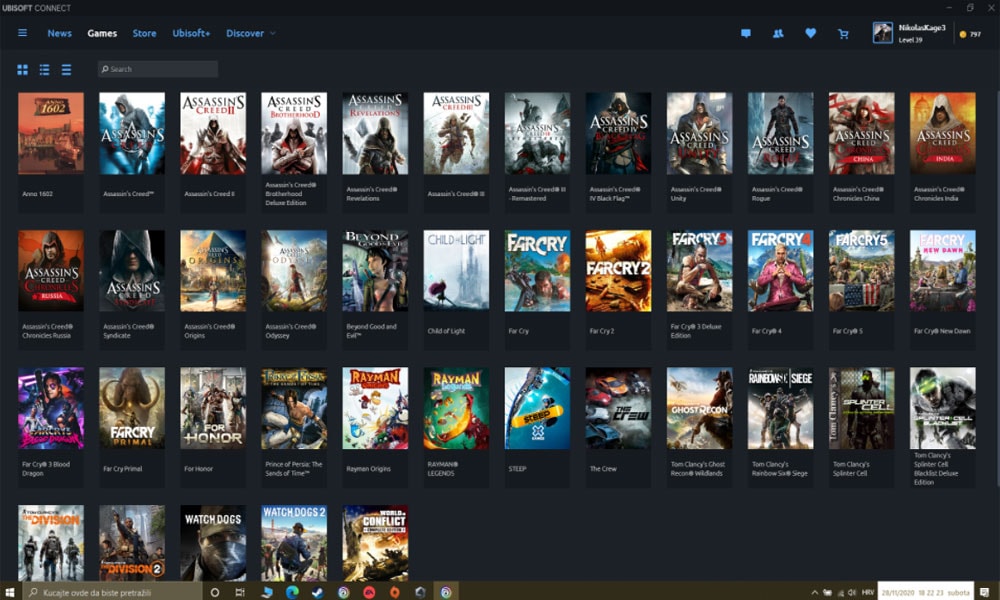The height and width of the screenshot is (600, 1000).
Task: Click the NikolasKage3 profile avatar
Action: tap(883, 33)
